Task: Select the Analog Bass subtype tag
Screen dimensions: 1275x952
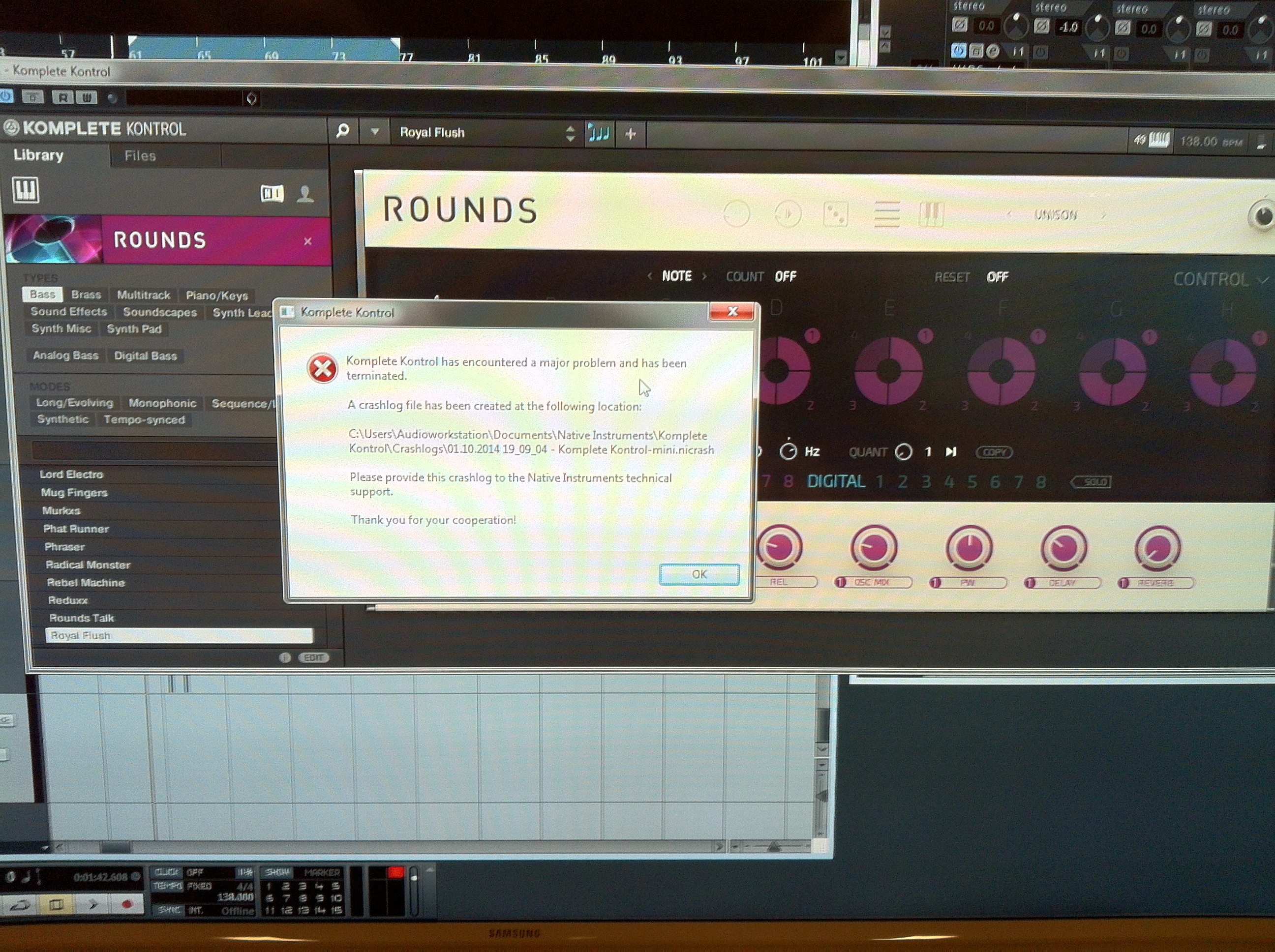Action: (65, 356)
